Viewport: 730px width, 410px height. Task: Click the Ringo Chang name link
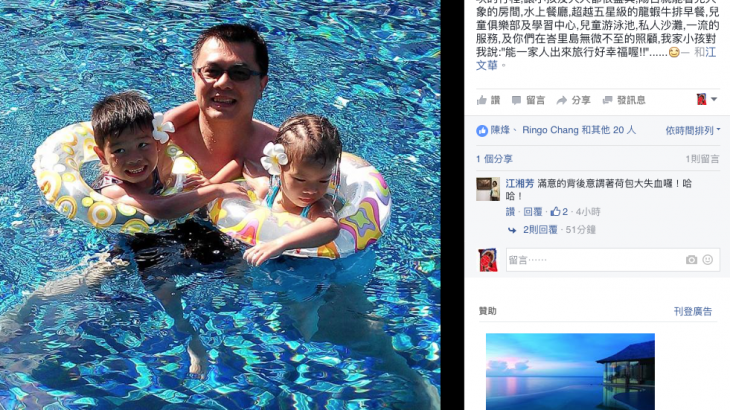[550, 130]
